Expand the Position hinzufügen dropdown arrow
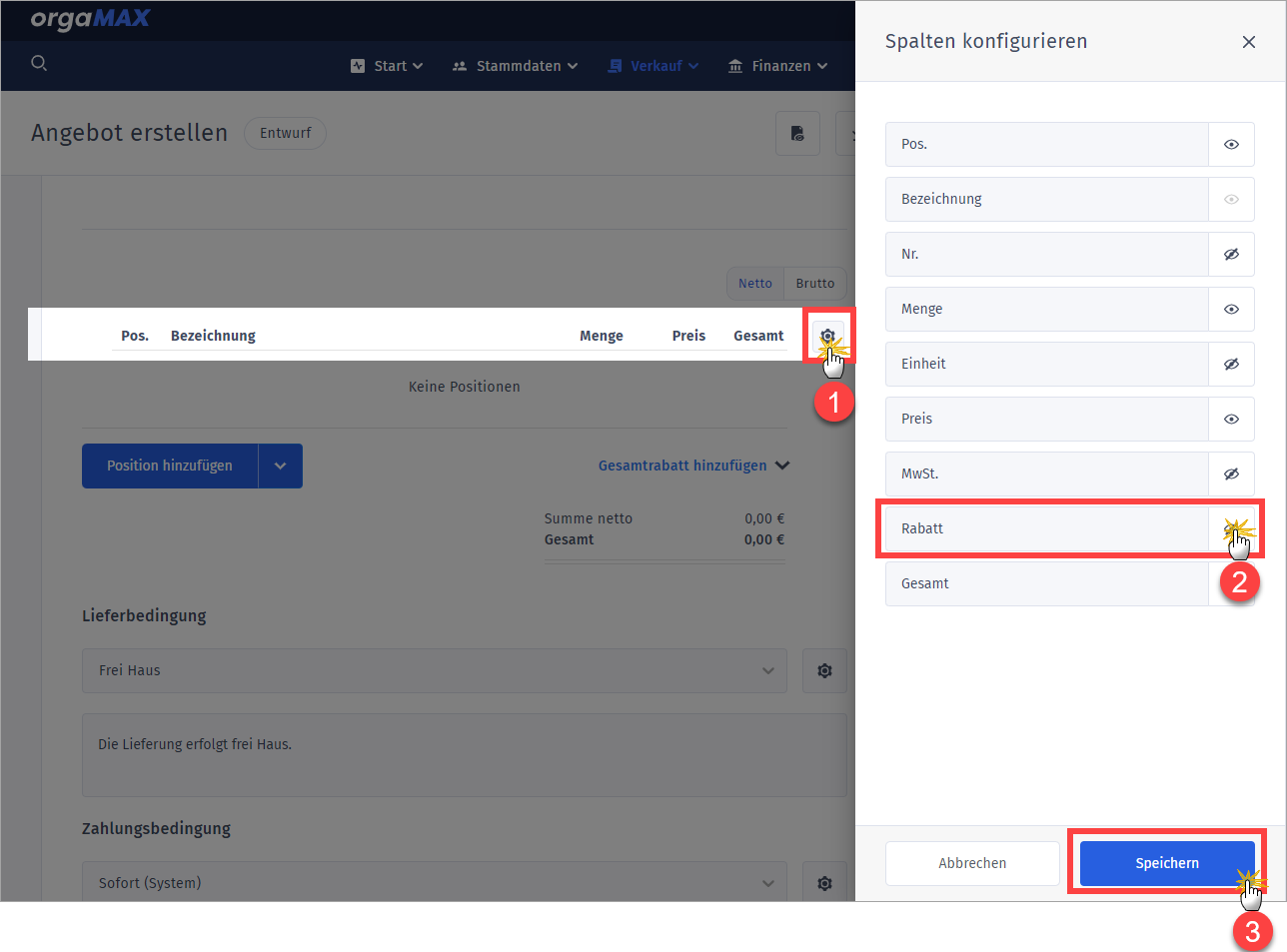This screenshot has height=952, width=1287. point(281,466)
